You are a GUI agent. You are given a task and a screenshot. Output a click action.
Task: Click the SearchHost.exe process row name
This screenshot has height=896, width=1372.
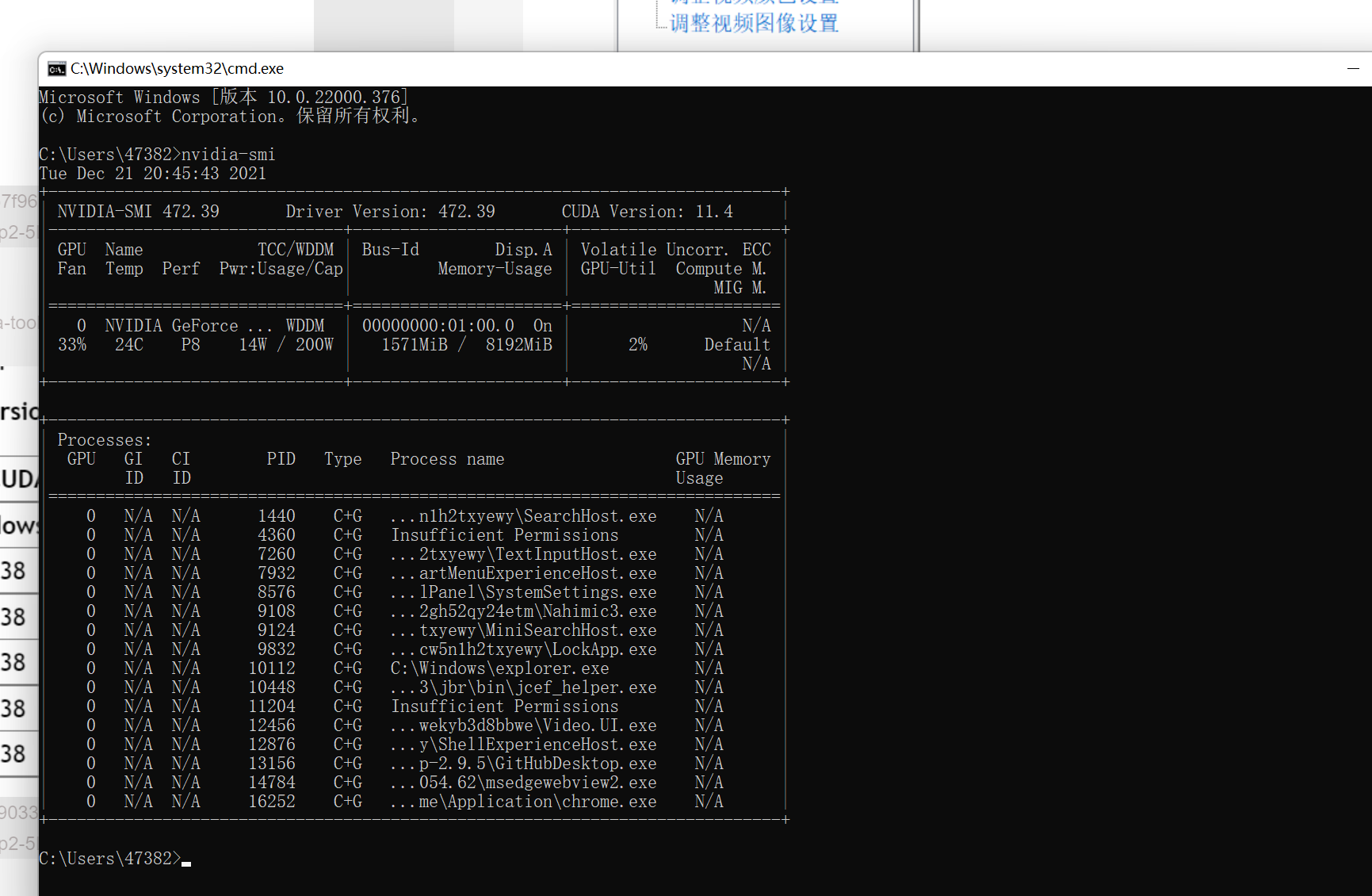pyautogui.click(x=523, y=516)
